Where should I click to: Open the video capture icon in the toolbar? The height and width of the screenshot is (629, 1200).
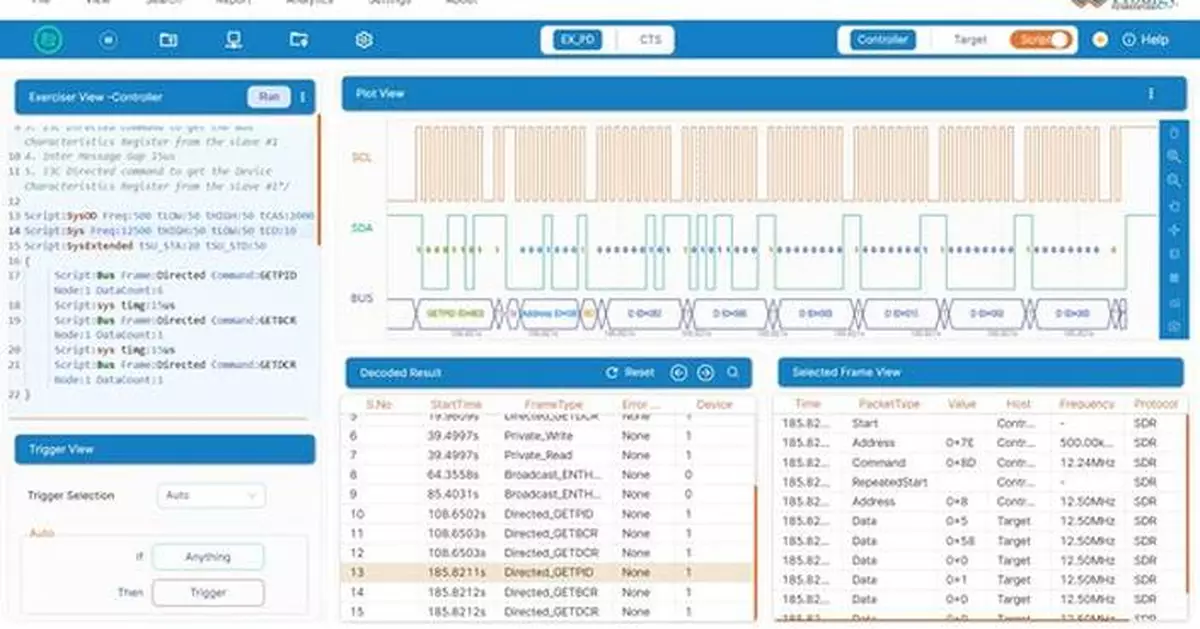tap(169, 40)
